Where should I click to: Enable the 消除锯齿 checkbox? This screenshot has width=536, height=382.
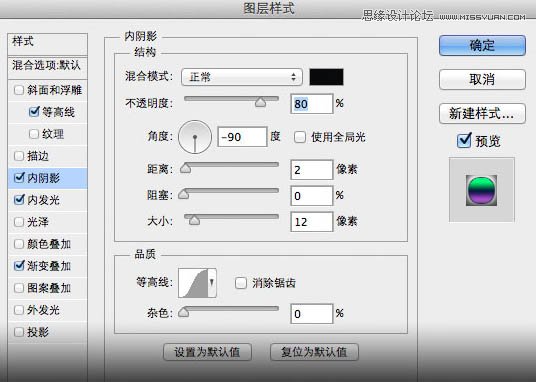241,283
